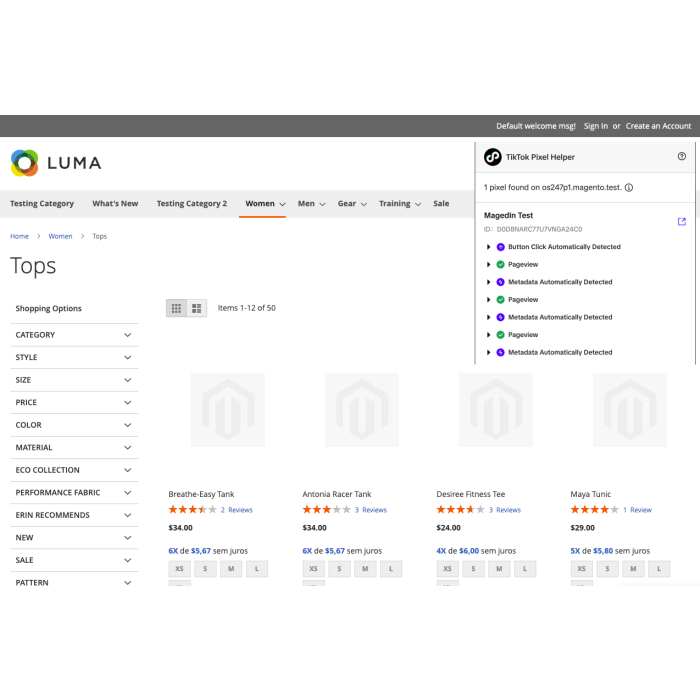The width and height of the screenshot is (700, 700).
Task: View 2 Reviews for Breathe-Easy Tank
Action: click(237, 510)
